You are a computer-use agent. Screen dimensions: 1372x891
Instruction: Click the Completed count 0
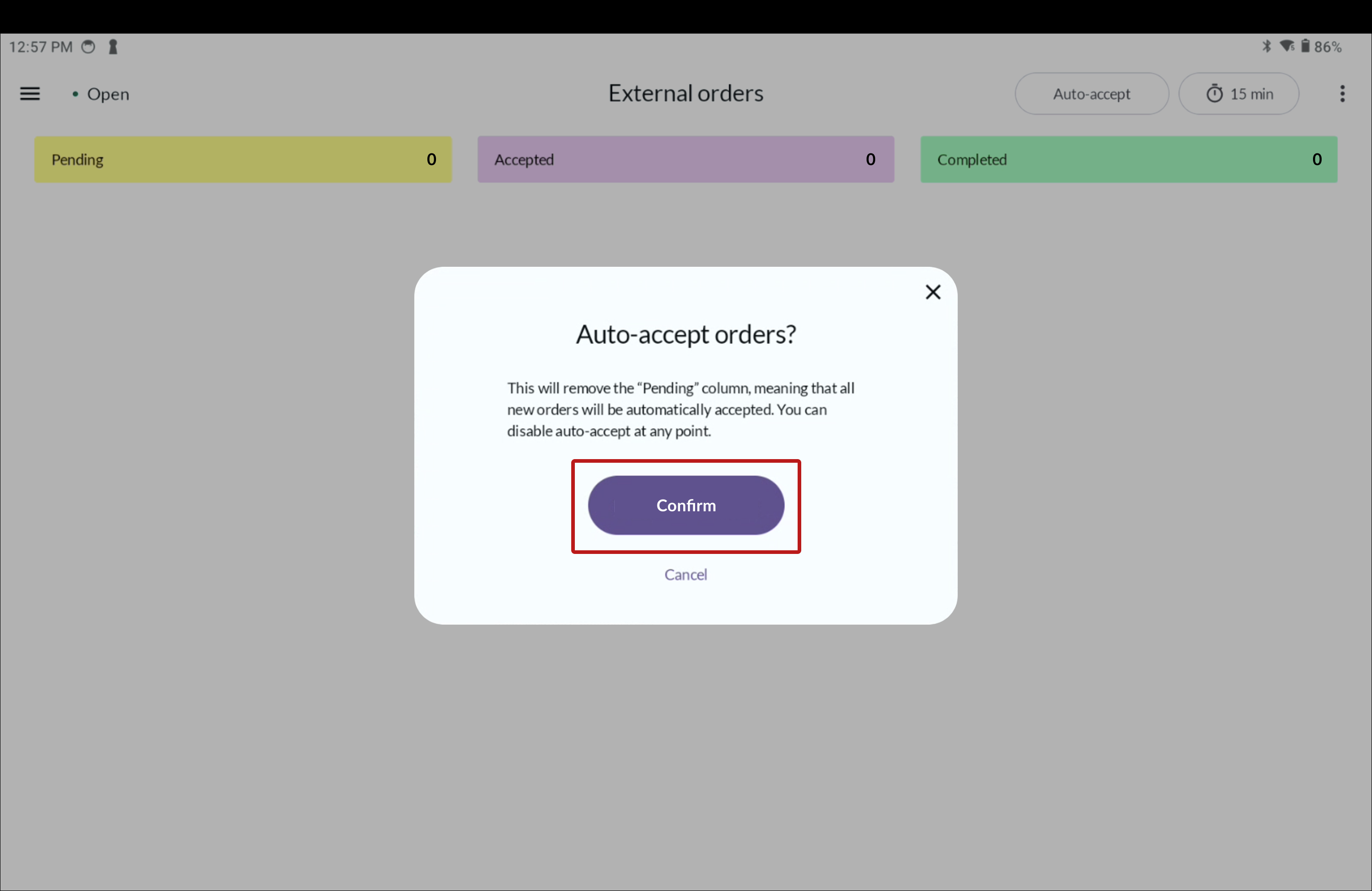coord(1317,160)
